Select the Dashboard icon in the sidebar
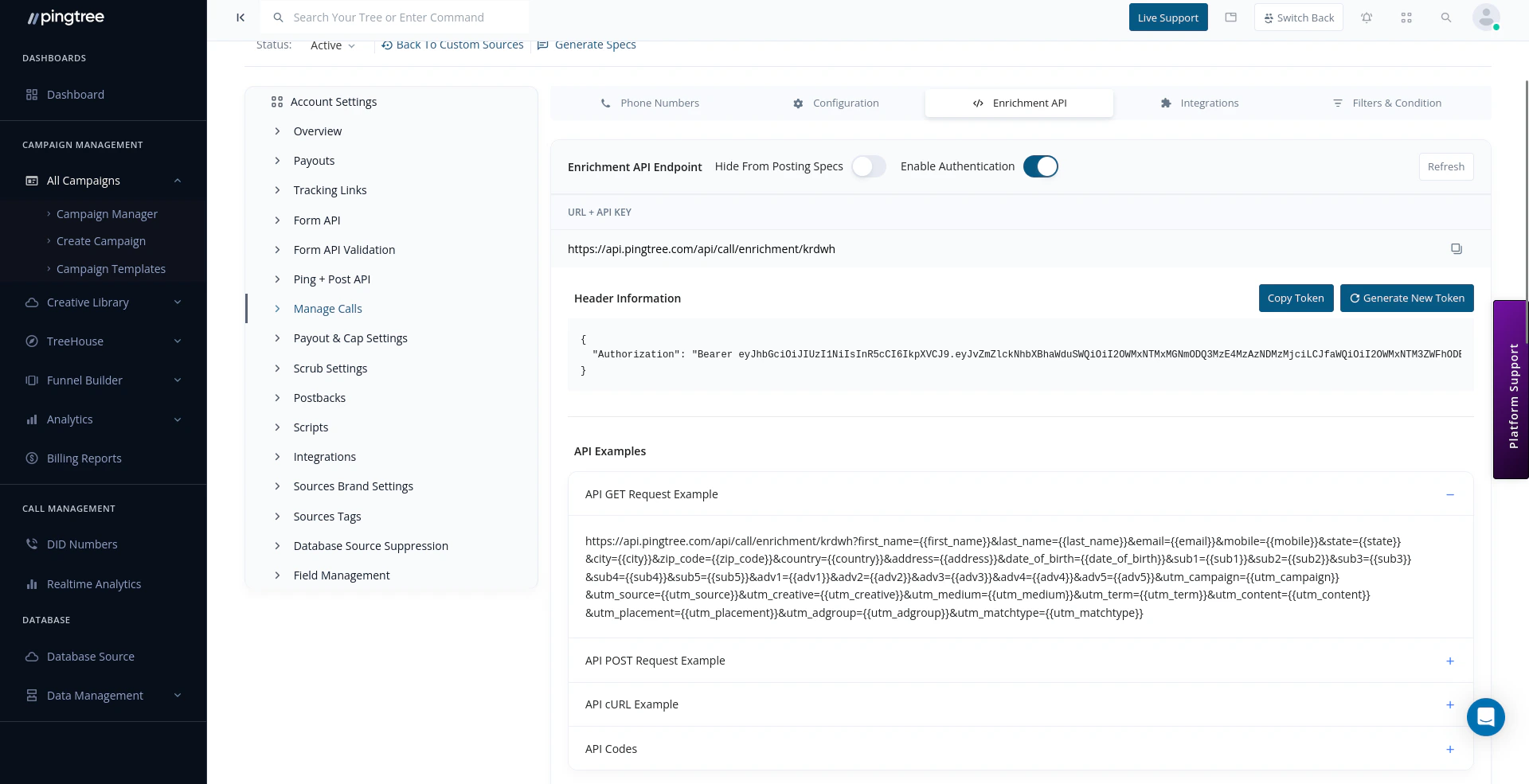Viewport: 1529px width, 784px height. 32,94
